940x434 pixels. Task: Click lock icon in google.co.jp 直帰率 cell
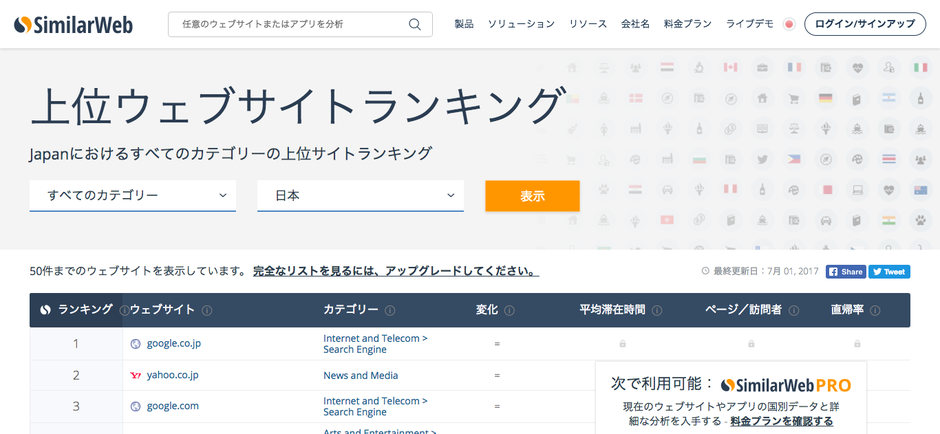click(857, 344)
